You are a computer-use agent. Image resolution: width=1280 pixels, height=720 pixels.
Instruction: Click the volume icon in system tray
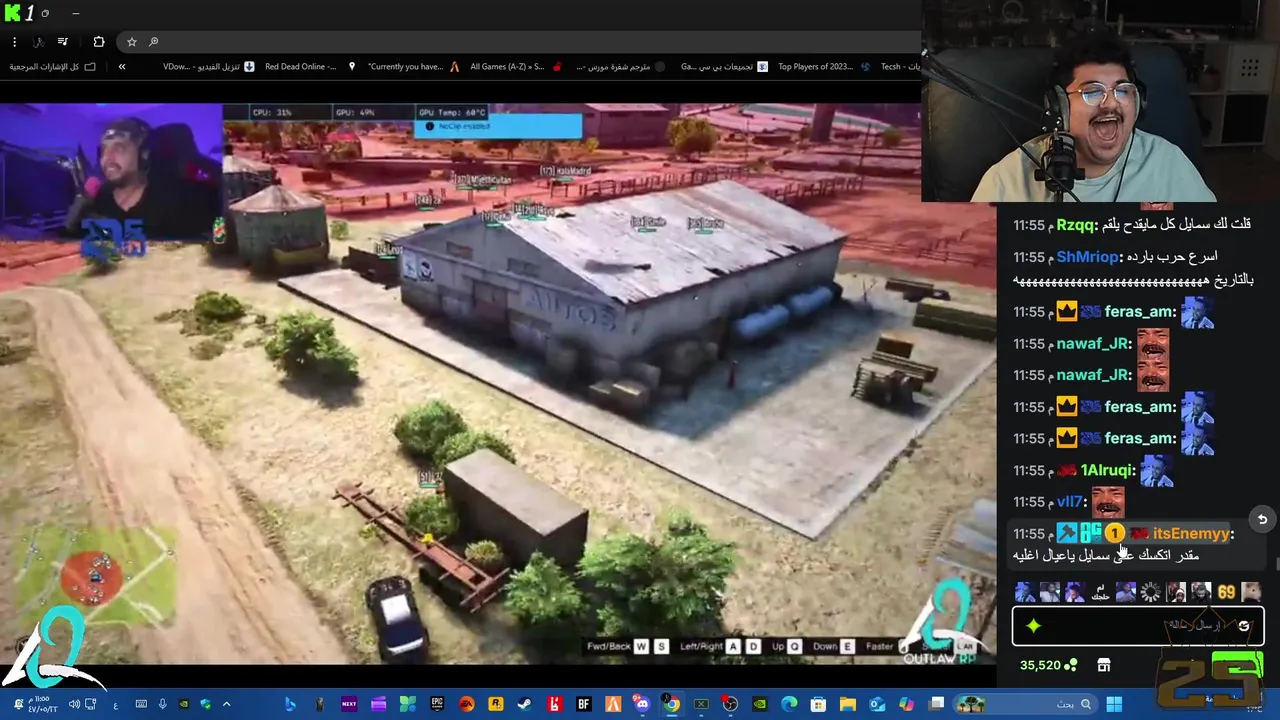tap(74, 704)
